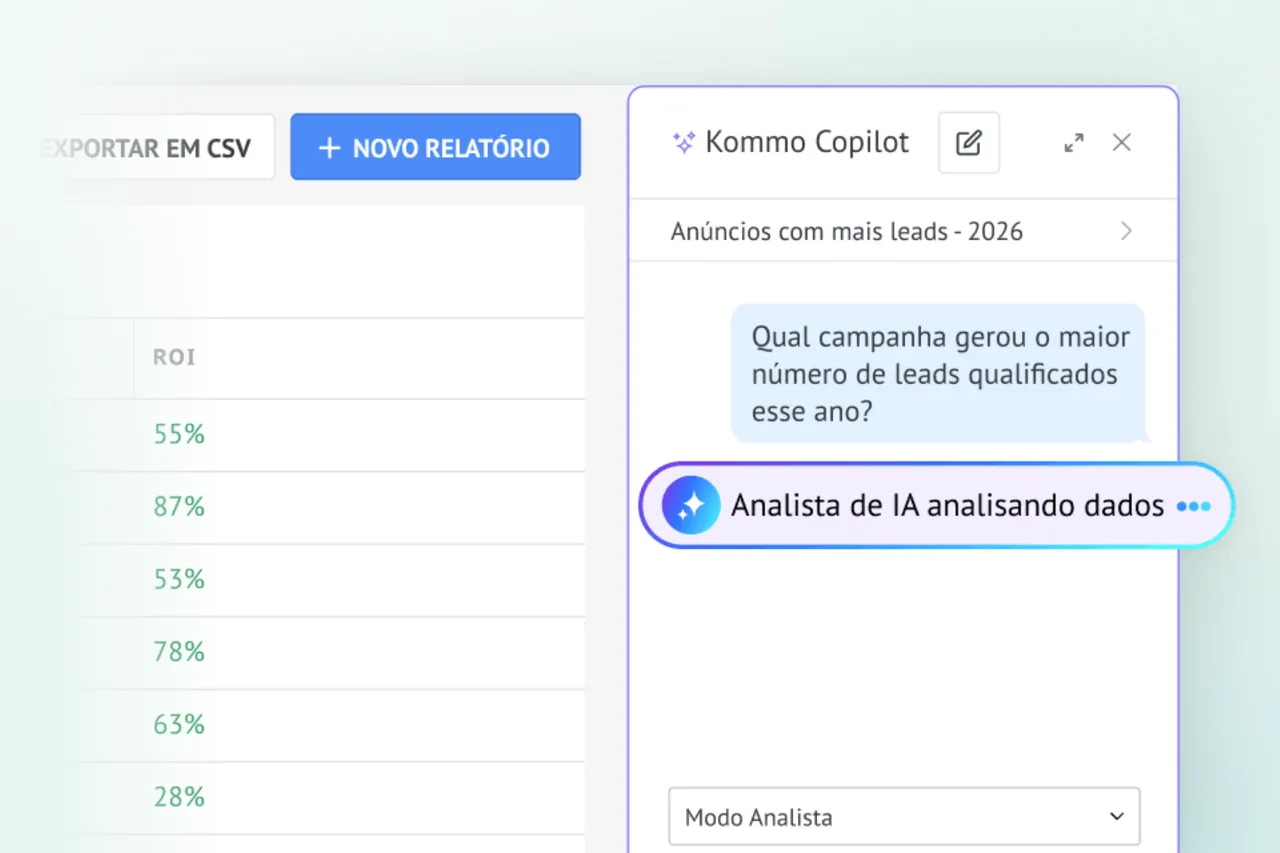This screenshot has height=853, width=1280.
Task: Click the Exportar em CSV button
Action: 155,147
